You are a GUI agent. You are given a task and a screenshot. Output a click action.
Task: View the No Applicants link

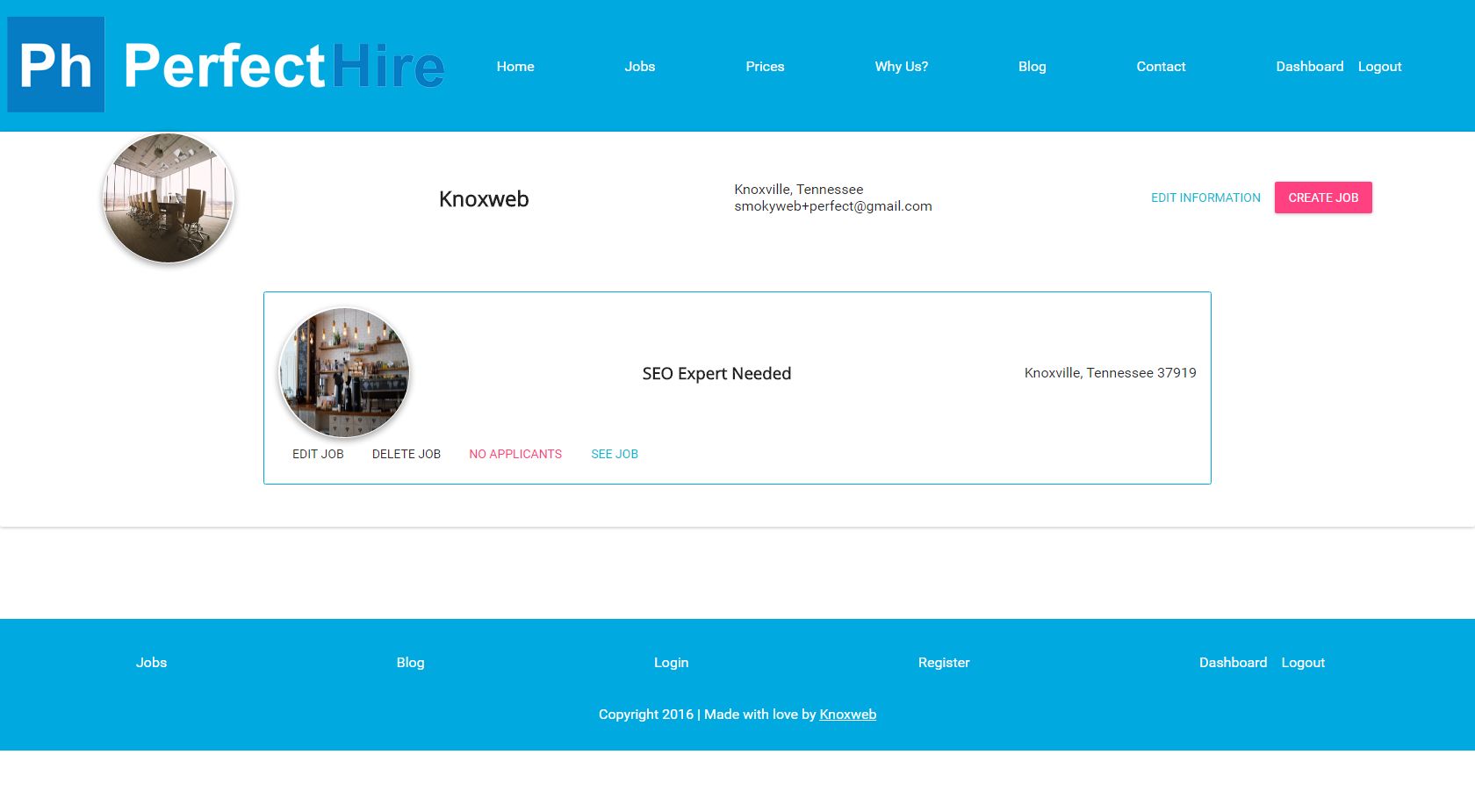515,454
